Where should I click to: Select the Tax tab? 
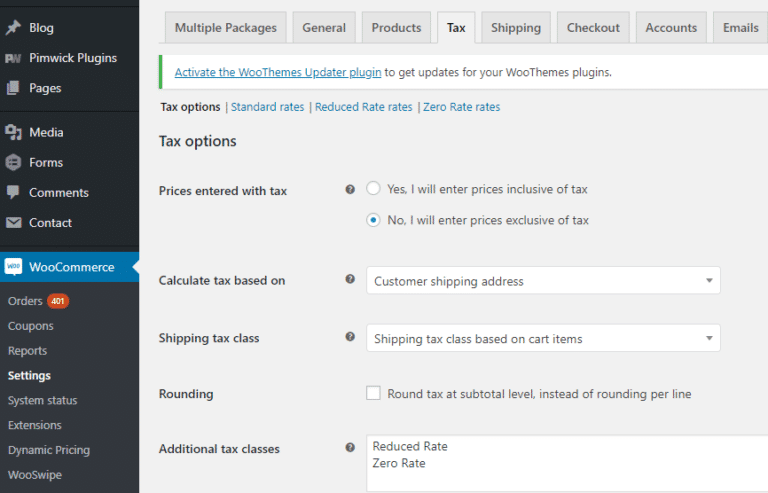[456, 28]
